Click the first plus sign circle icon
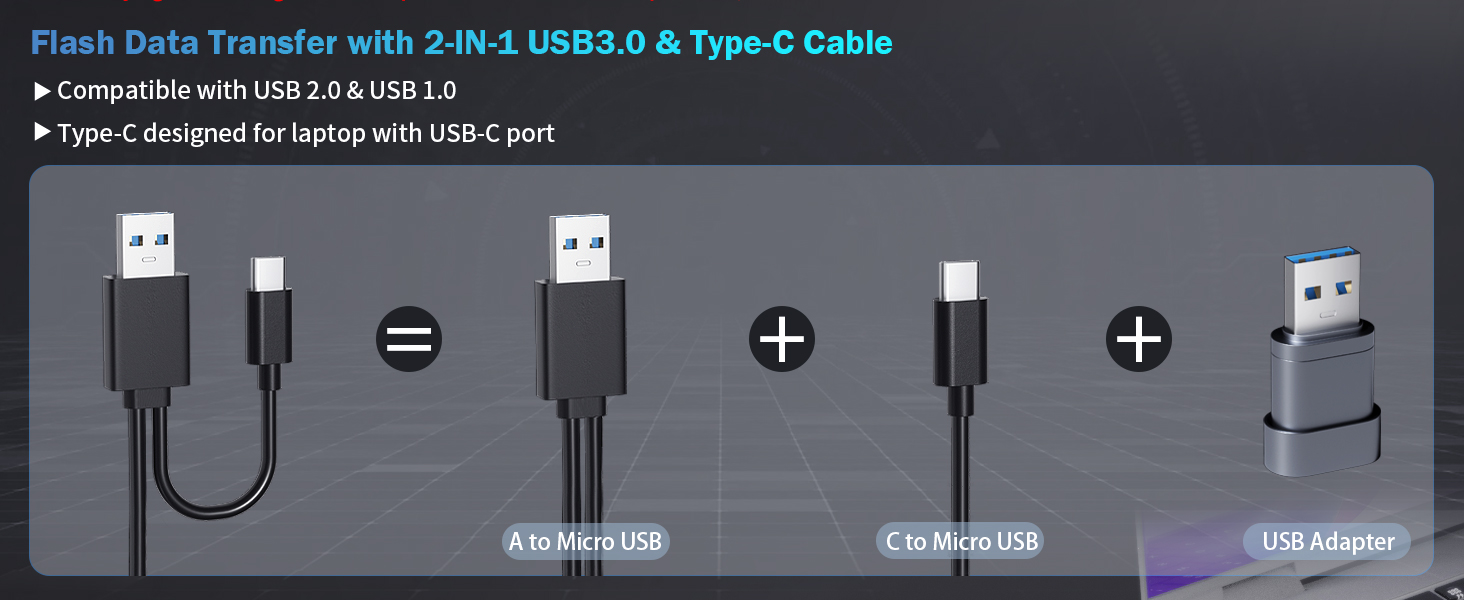The height and width of the screenshot is (600, 1464). 782,340
